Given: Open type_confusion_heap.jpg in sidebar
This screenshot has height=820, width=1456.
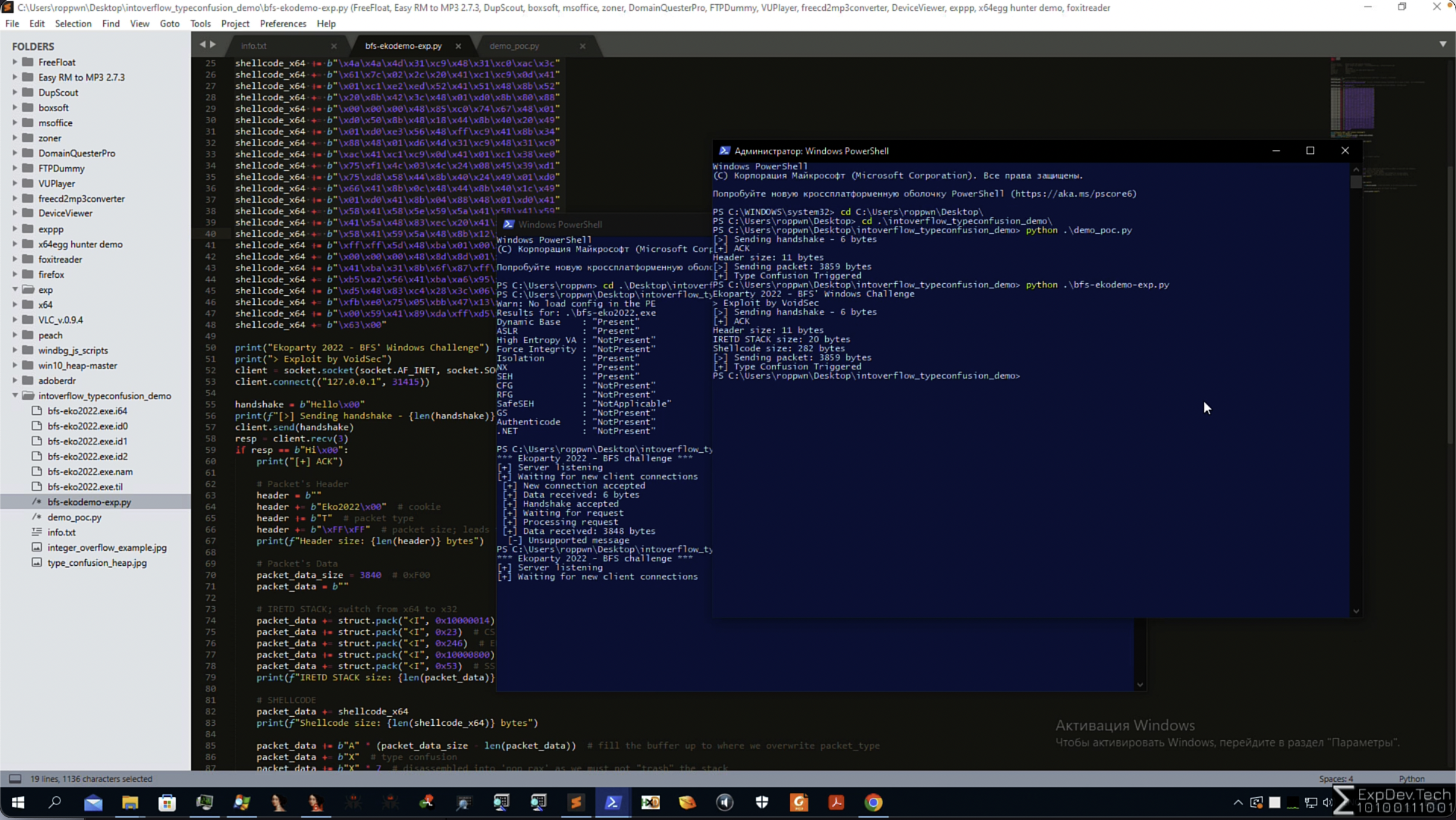Looking at the screenshot, I should coord(97,563).
